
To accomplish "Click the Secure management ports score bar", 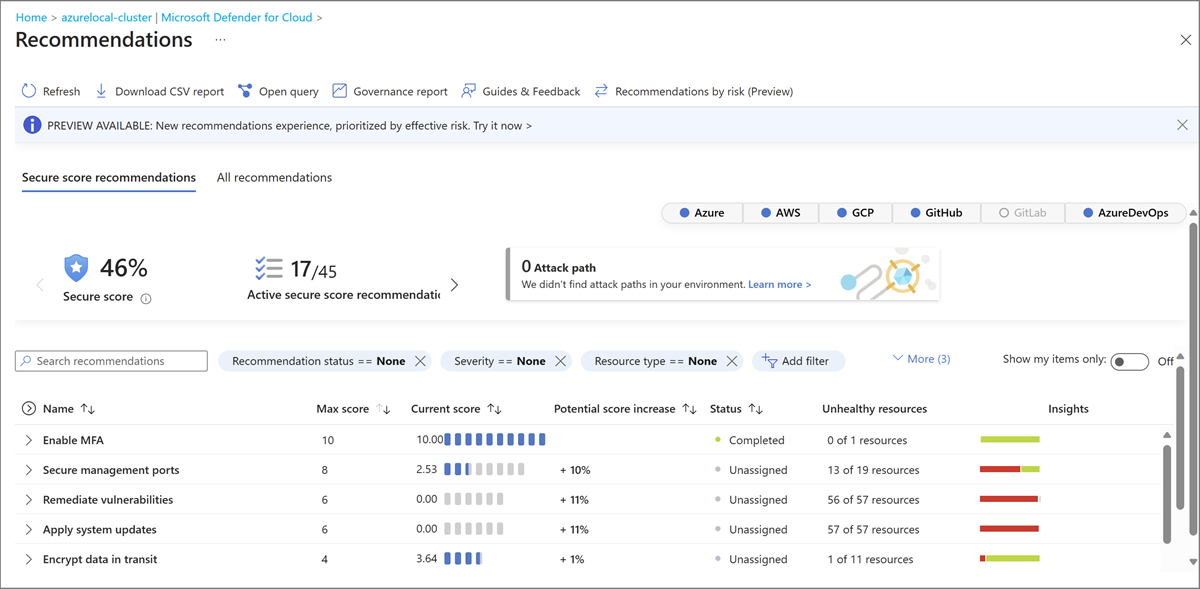I will coord(485,470).
